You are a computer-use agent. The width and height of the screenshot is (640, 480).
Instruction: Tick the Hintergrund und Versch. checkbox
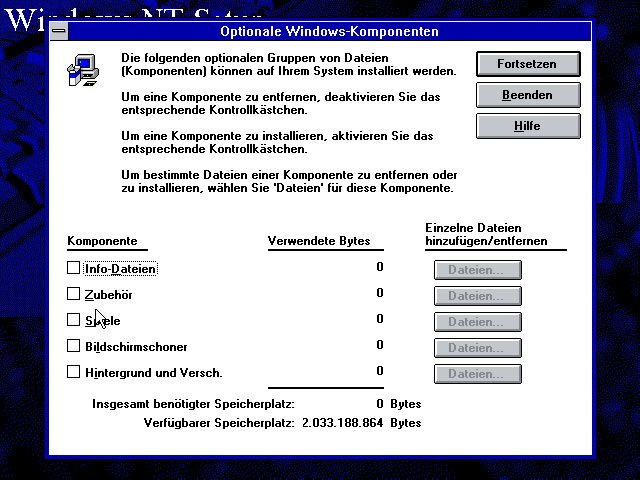pos(73,372)
